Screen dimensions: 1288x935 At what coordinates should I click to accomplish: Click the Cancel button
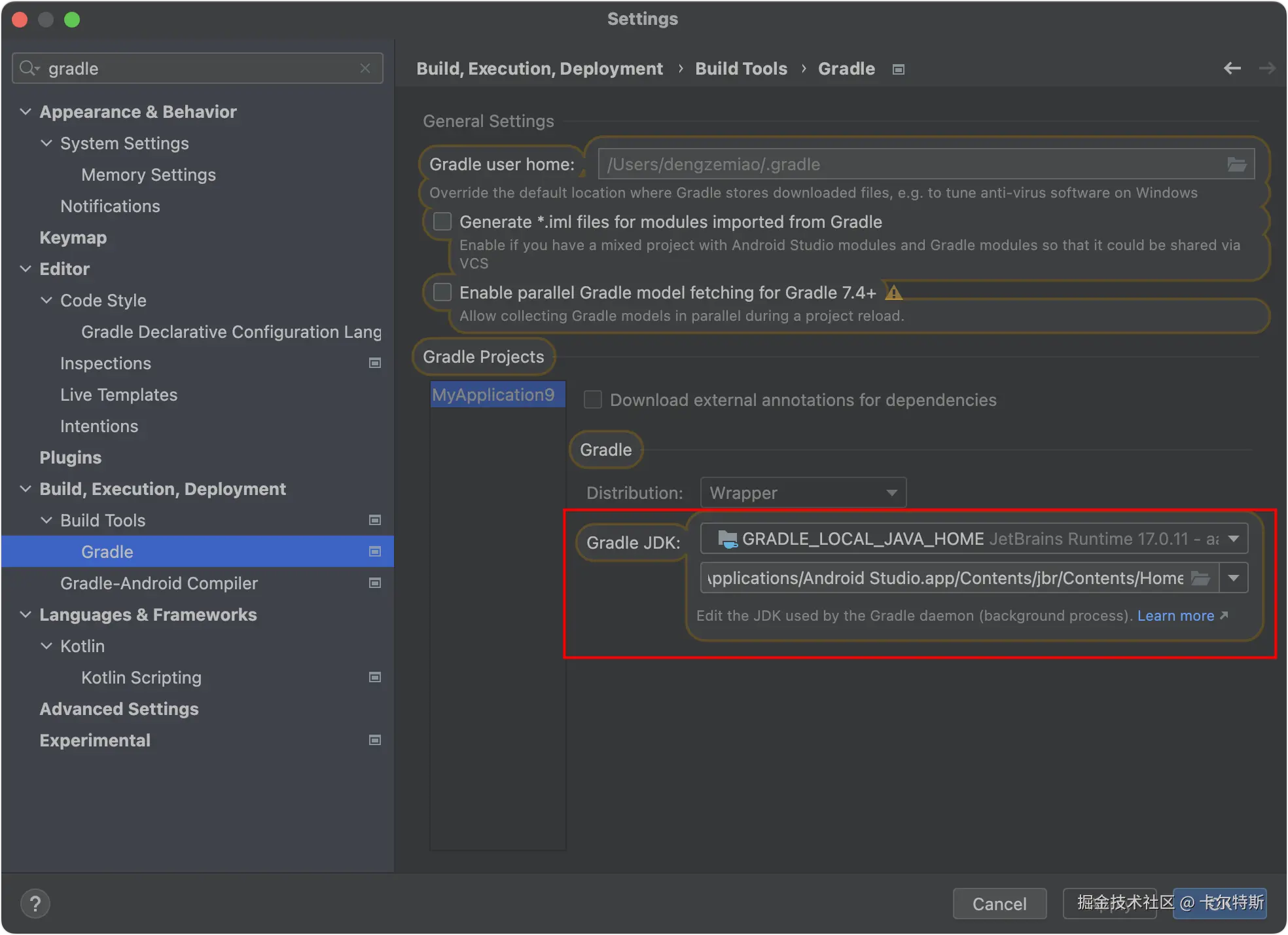coord(999,904)
